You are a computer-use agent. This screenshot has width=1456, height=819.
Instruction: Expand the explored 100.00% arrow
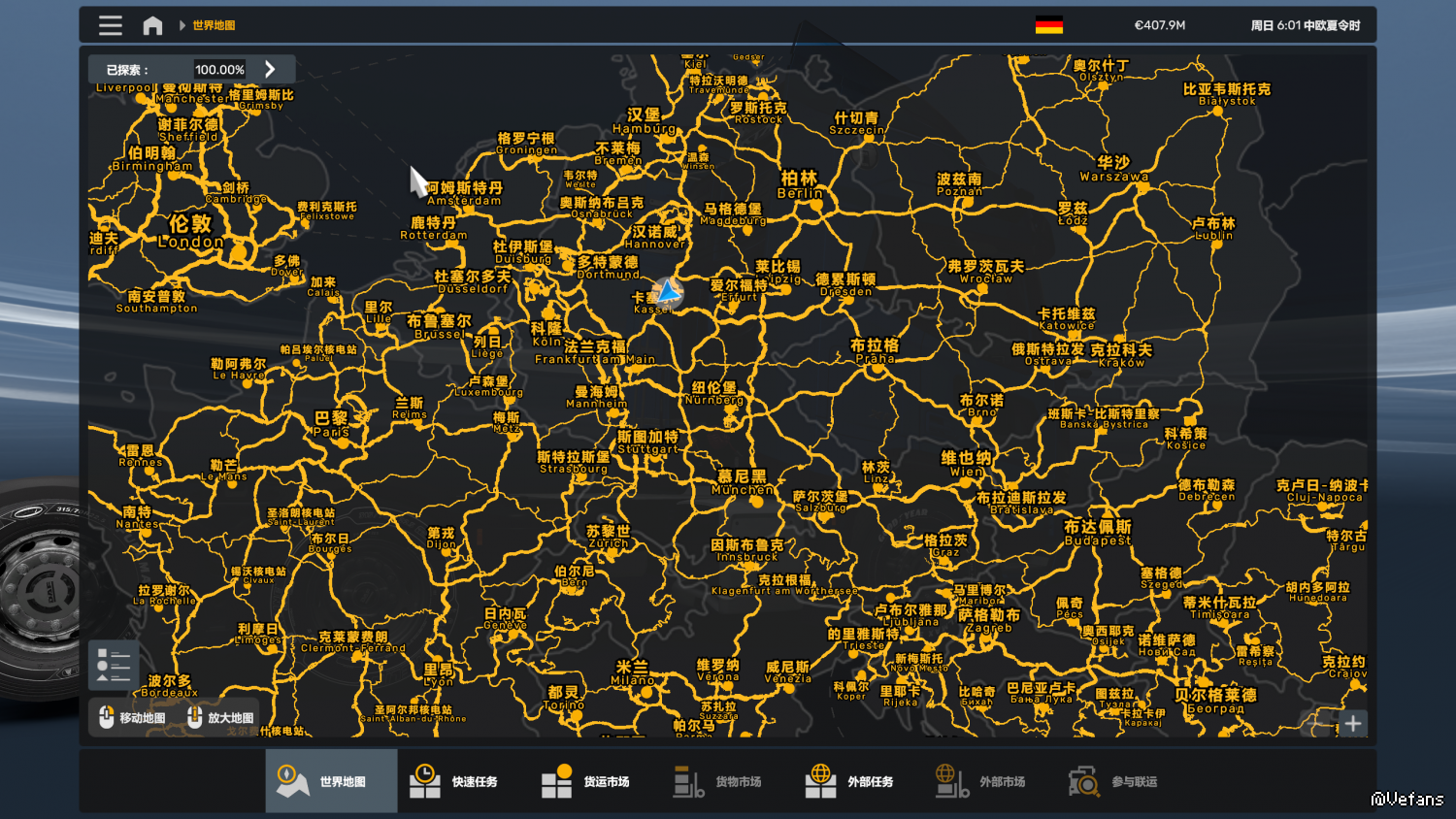pos(270,69)
